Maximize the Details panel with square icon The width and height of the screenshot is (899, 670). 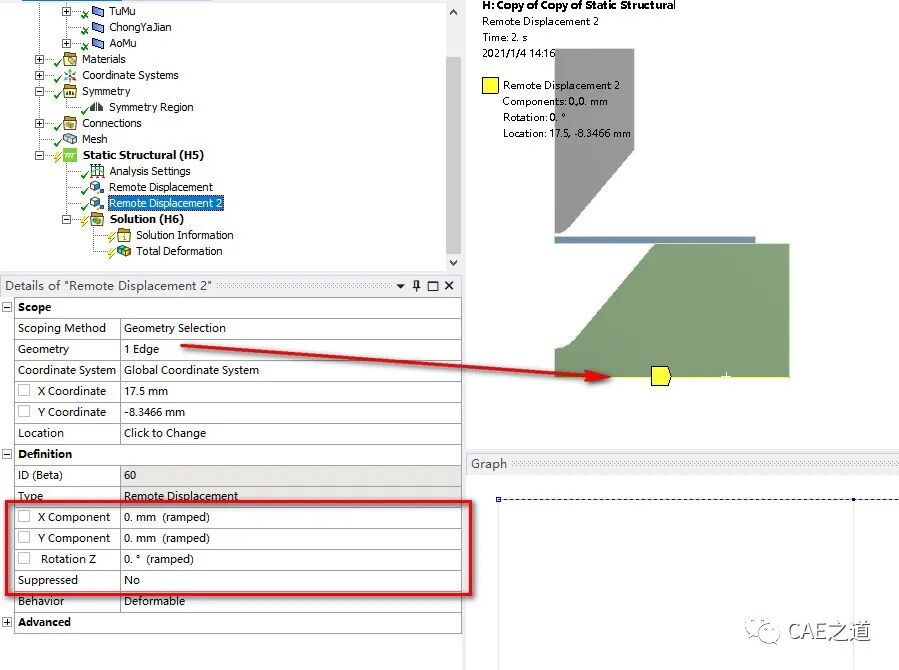433,285
